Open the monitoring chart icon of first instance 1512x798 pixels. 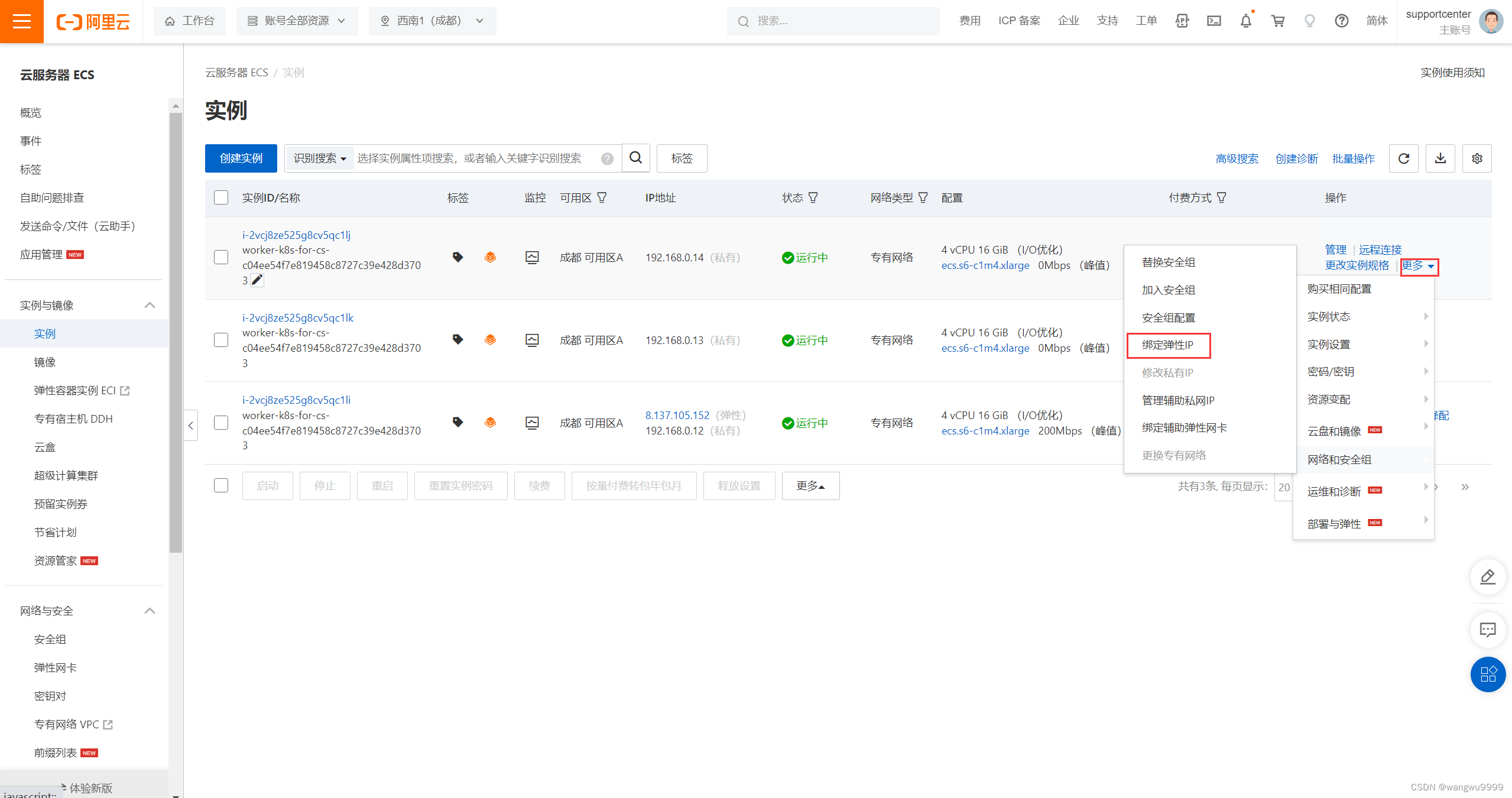(x=533, y=257)
